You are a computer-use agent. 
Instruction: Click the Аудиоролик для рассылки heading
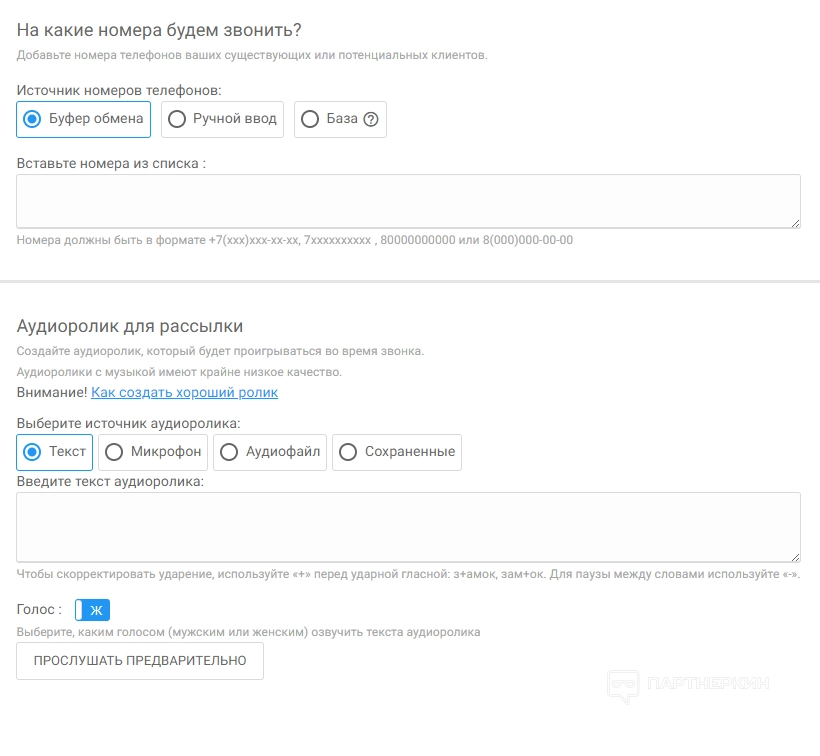[x=130, y=326]
